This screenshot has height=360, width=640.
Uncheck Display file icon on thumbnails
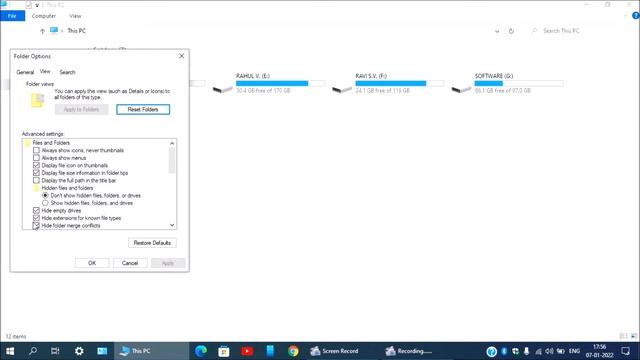(x=36, y=165)
